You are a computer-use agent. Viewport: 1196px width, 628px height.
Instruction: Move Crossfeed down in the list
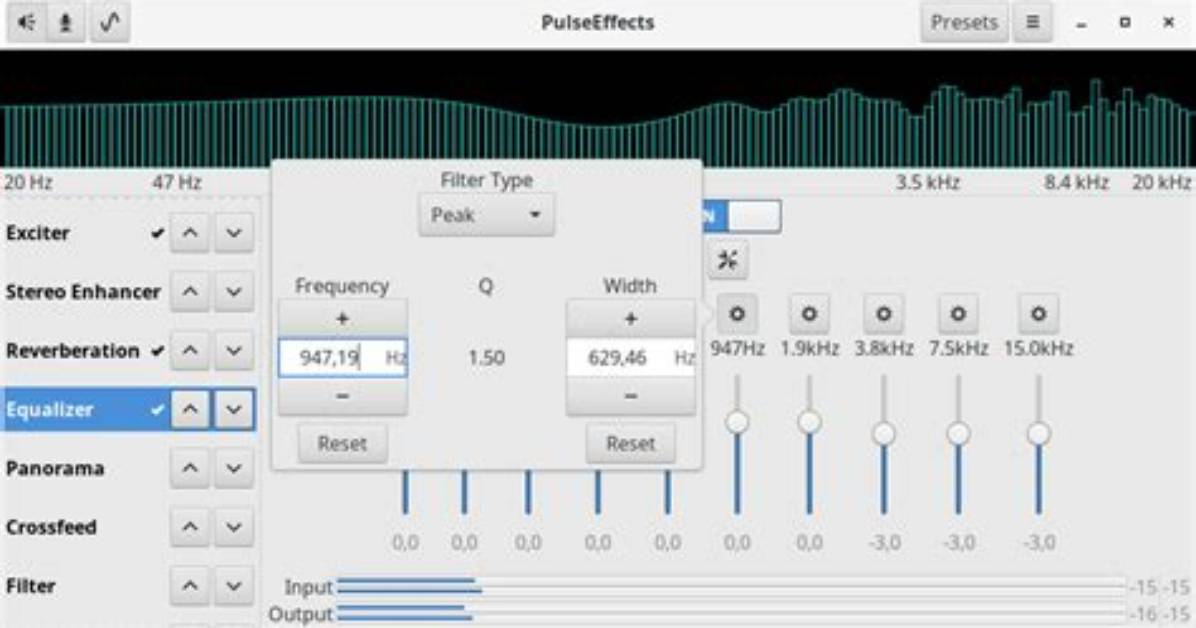click(233, 527)
